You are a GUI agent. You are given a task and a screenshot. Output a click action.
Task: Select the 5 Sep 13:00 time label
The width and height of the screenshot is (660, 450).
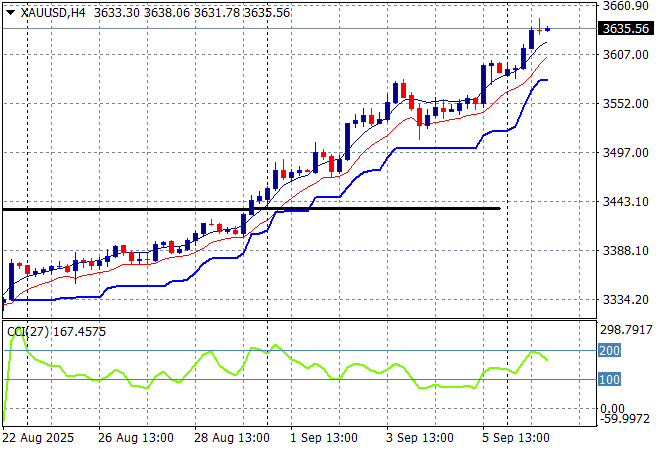click(516, 438)
